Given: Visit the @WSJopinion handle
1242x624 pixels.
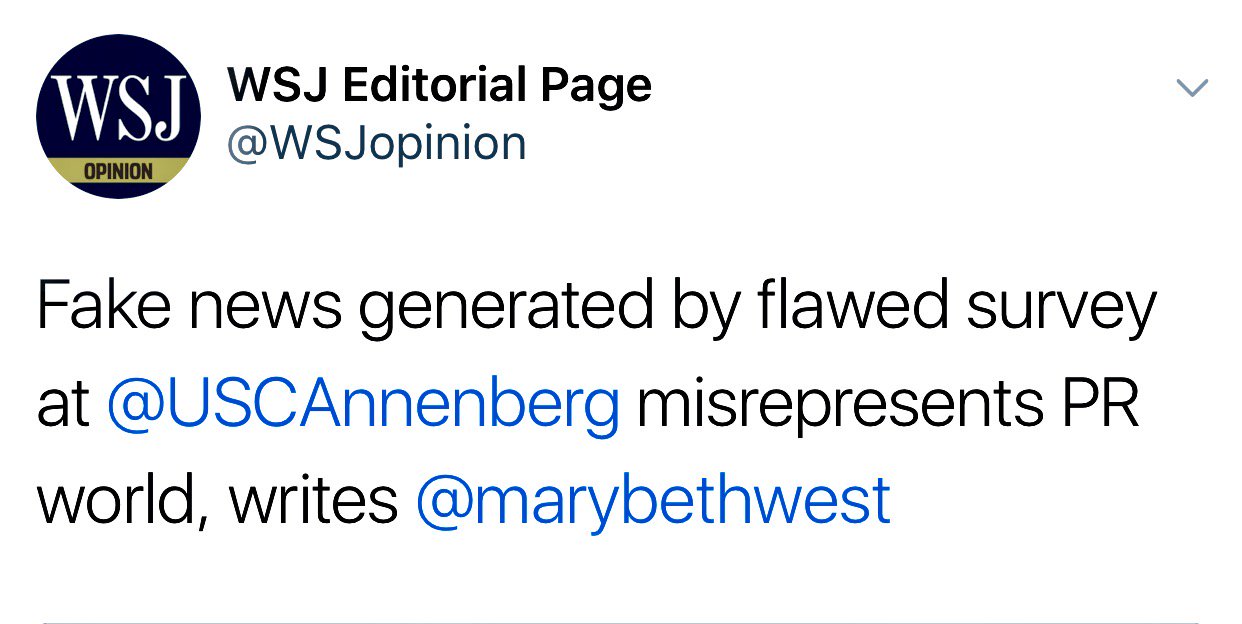Looking at the screenshot, I should click(x=377, y=144).
